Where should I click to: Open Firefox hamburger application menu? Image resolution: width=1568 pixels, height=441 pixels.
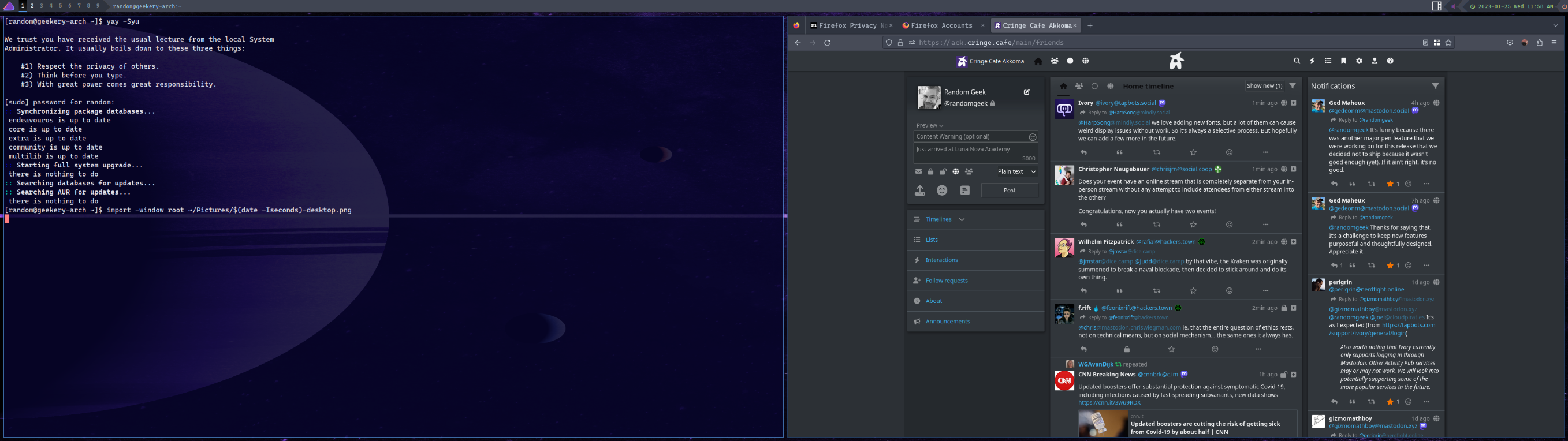pyautogui.click(x=1554, y=43)
